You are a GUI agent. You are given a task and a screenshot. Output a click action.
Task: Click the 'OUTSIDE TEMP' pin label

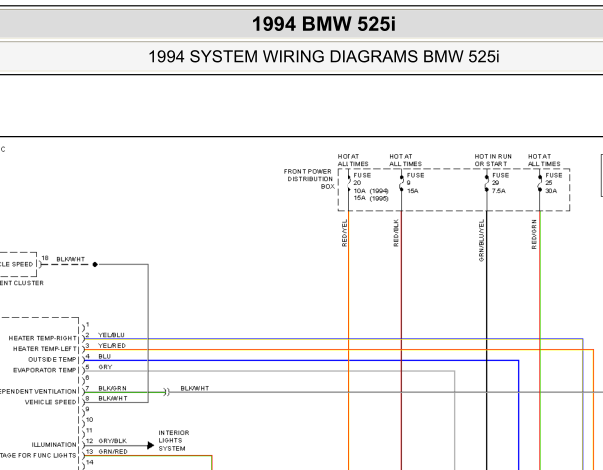pyautogui.click(x=52, y=360)
